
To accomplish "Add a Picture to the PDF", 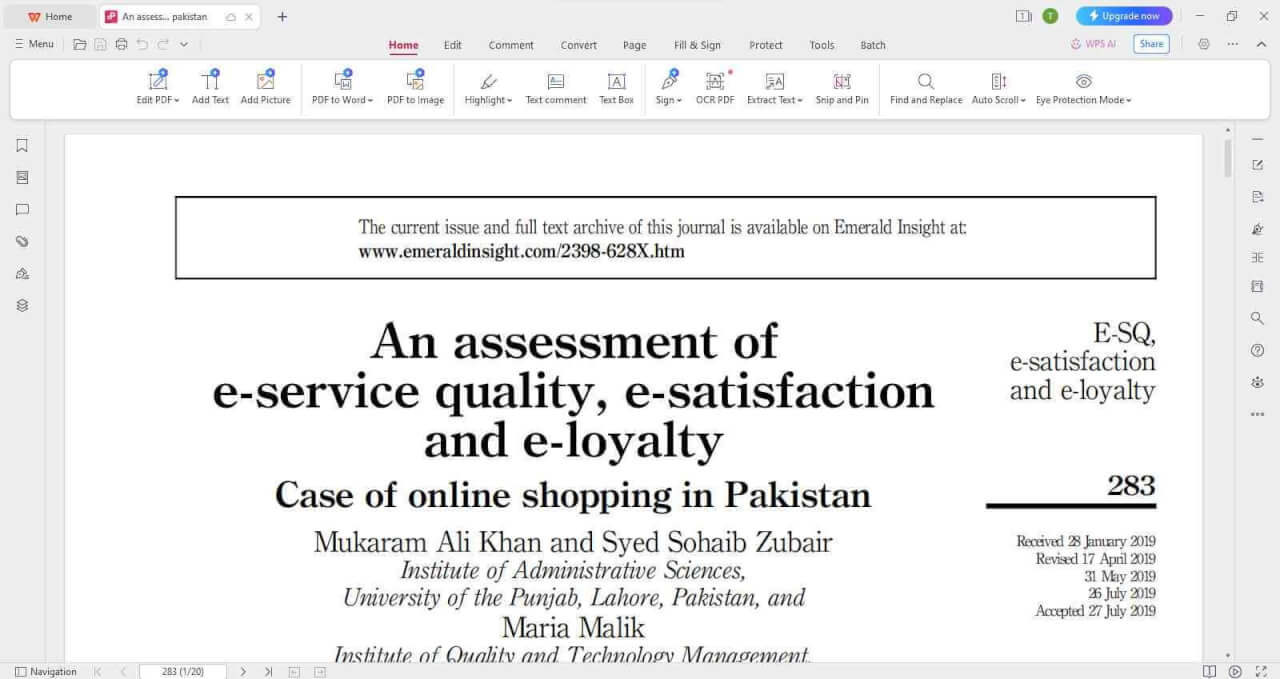I will click(265, 88).
